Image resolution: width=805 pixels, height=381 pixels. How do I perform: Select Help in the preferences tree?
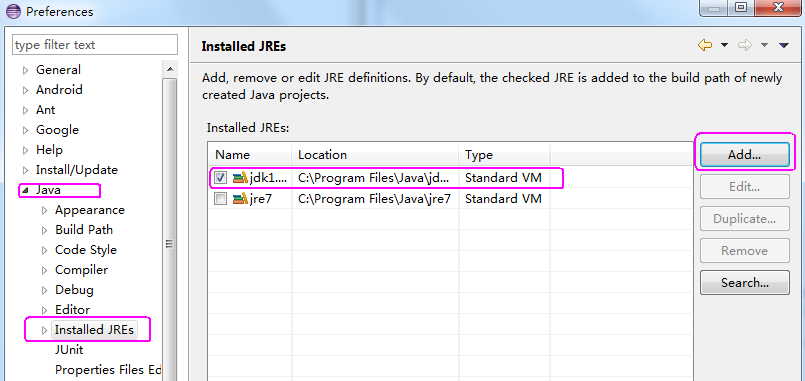49,150
